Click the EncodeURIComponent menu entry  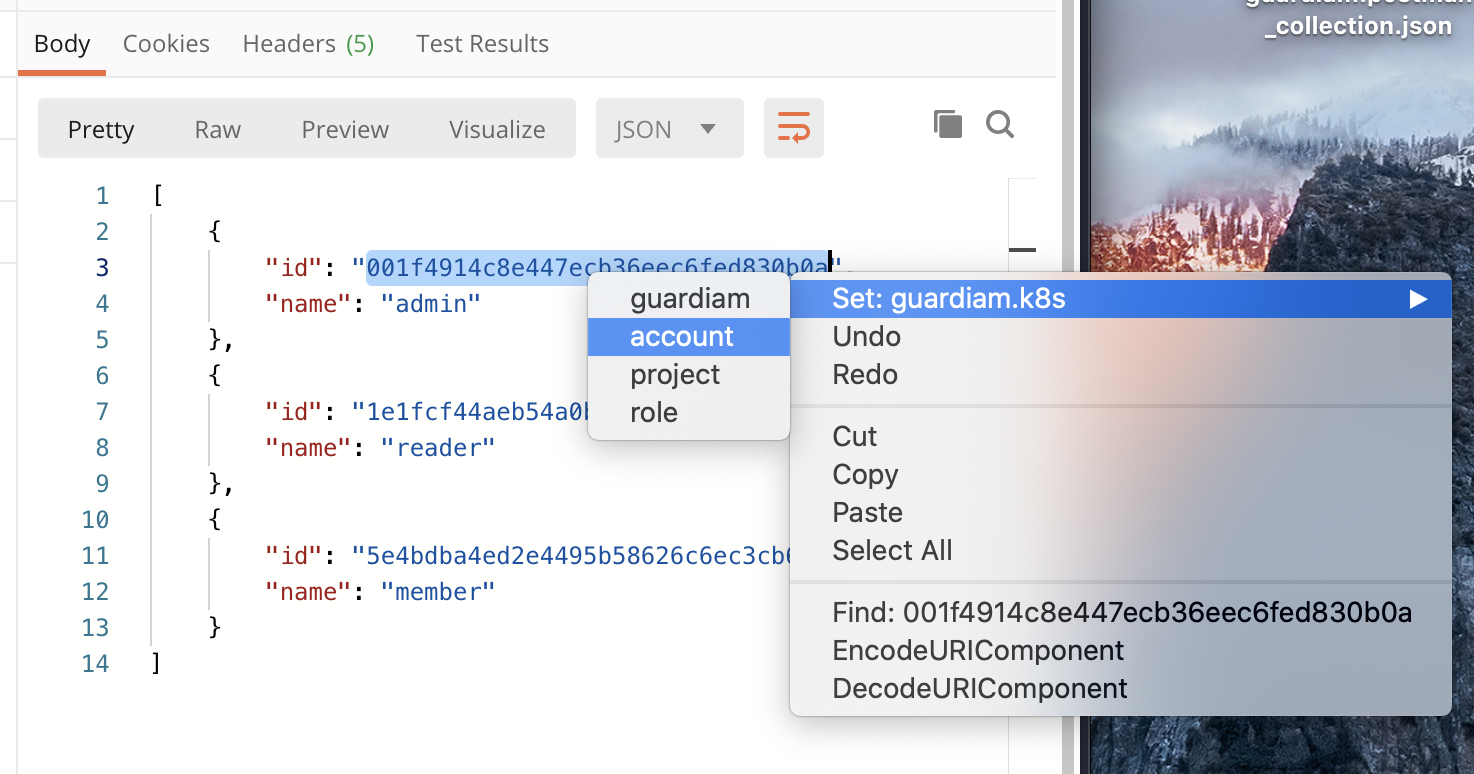[x=978, y=650]
